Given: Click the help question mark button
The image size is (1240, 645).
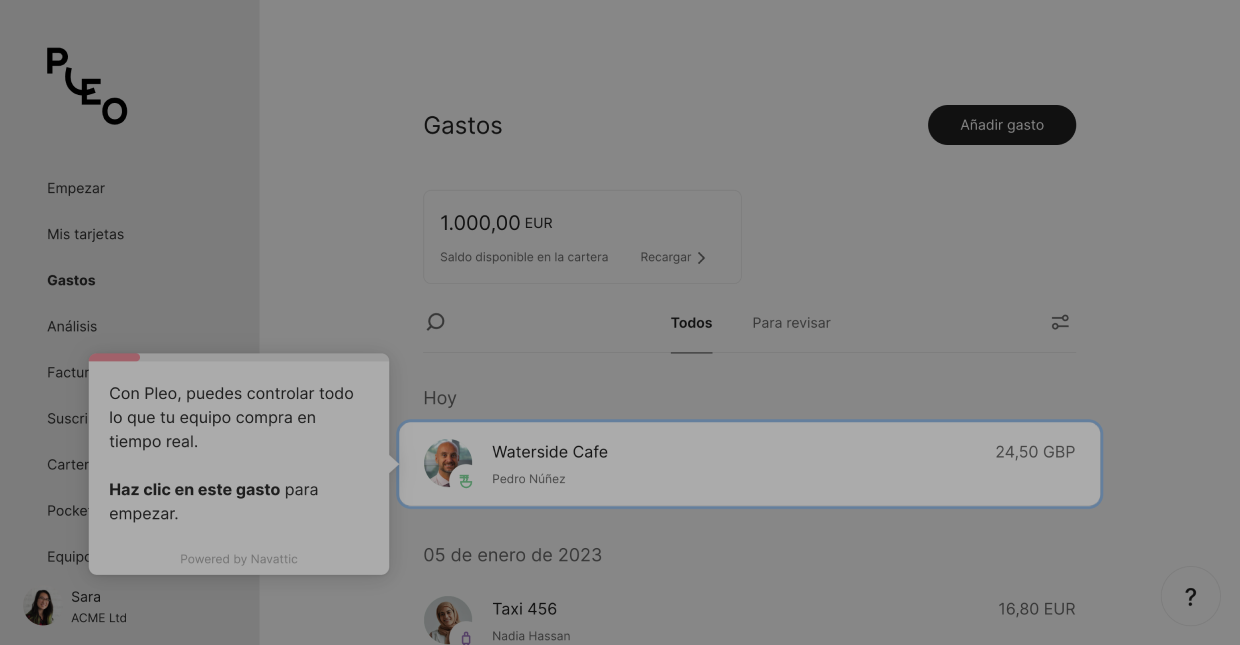Looking at the screenshot, I should (x=1190, y=597).
